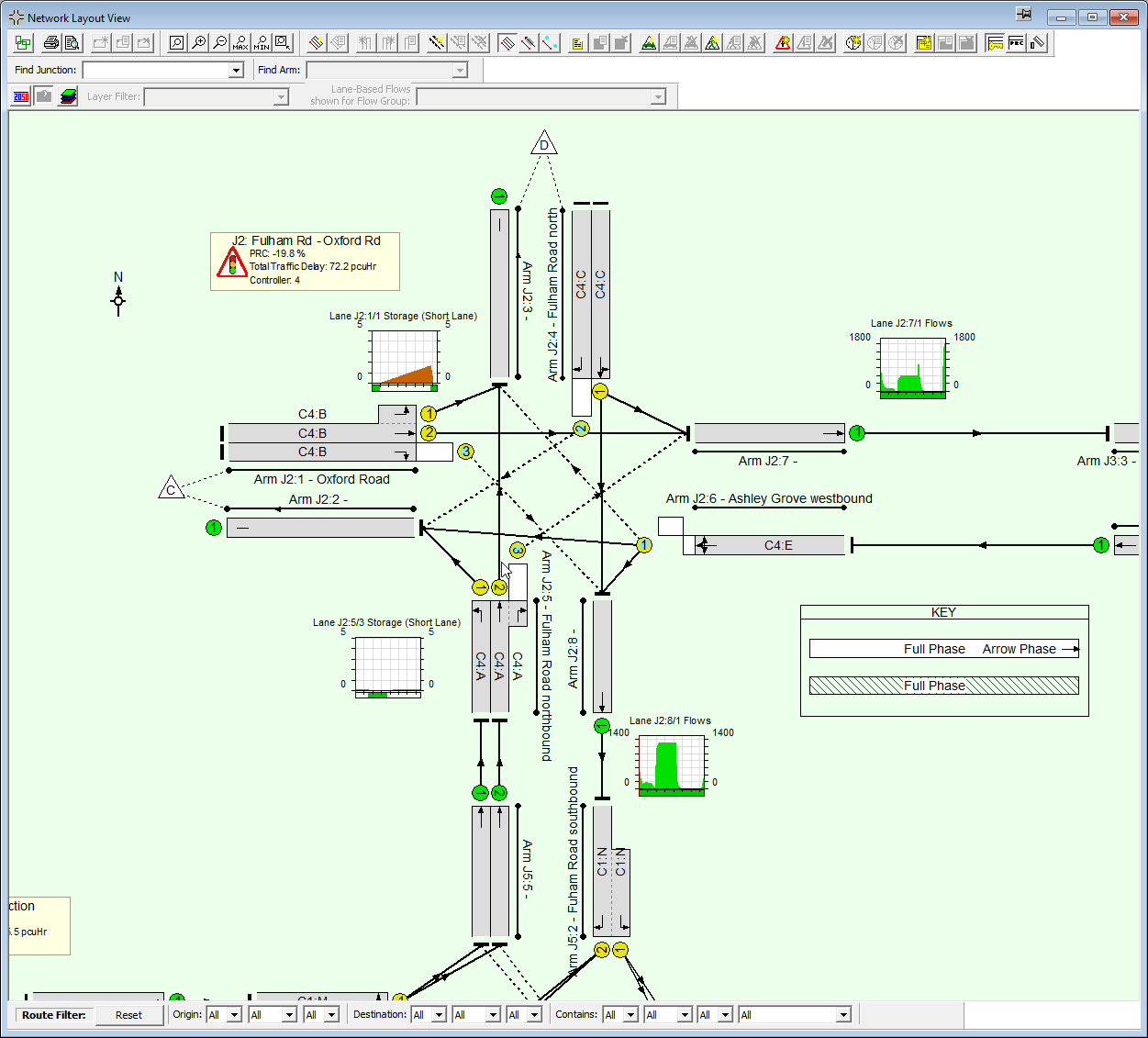
Task: Click the clock with star add icon
Action: [x=853, y=42]
